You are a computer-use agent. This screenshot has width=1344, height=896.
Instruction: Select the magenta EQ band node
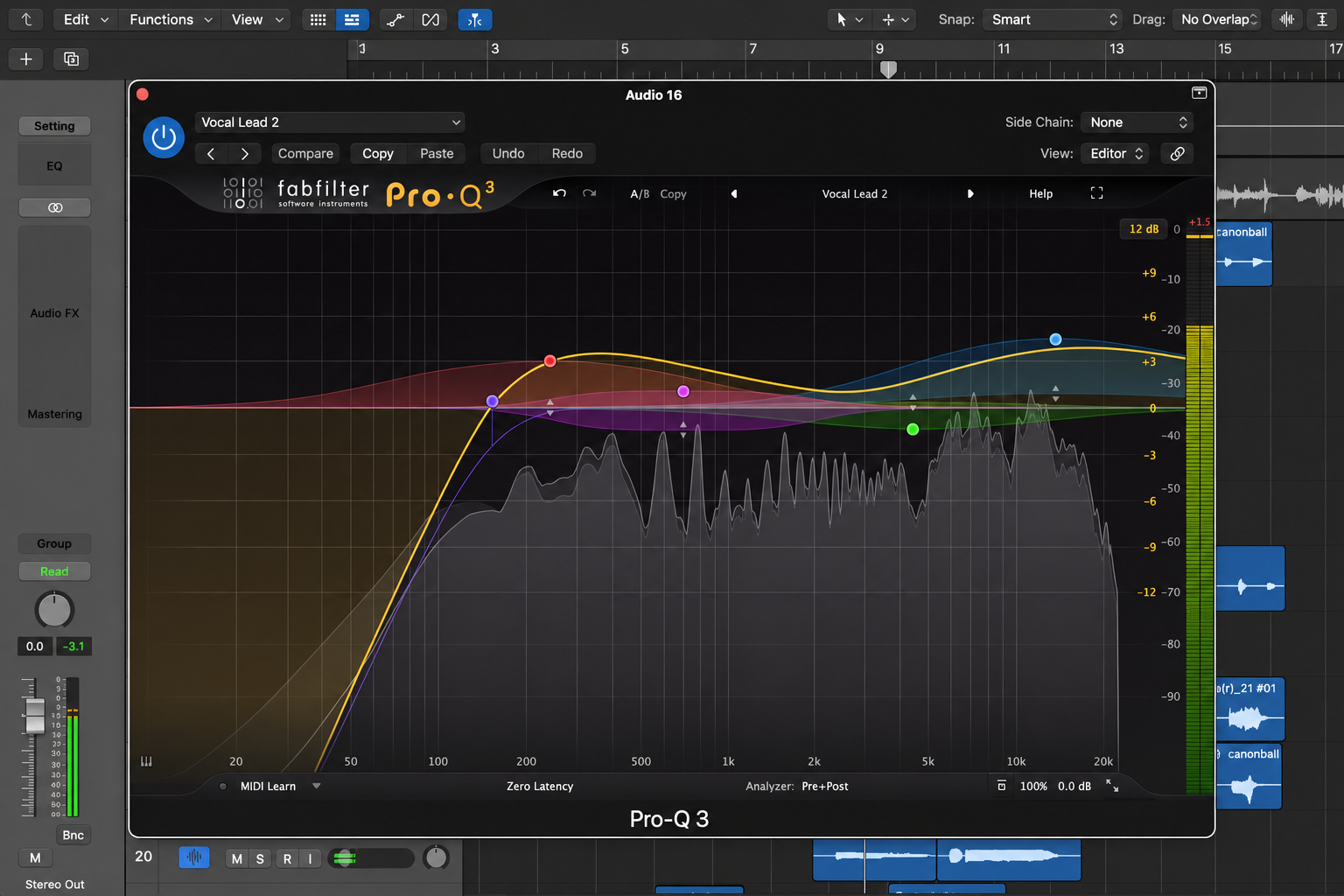click(x=683, y=391)
